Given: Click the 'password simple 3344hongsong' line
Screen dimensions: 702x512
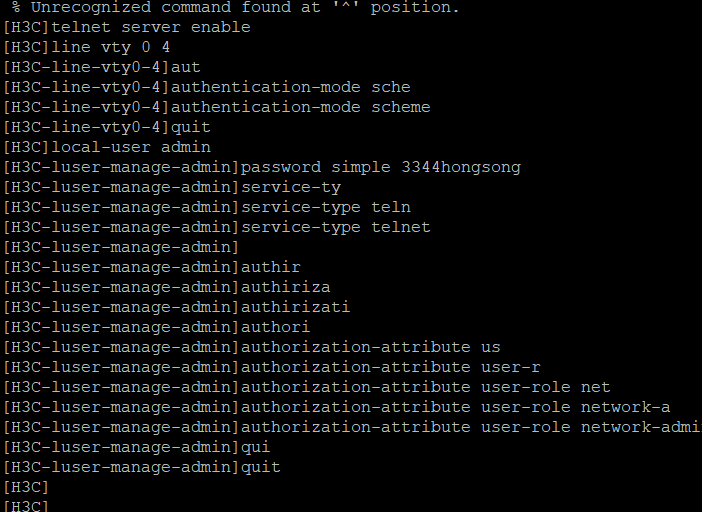Looking at the screenshot, I should pyautogui.click(x=380, y=167).
